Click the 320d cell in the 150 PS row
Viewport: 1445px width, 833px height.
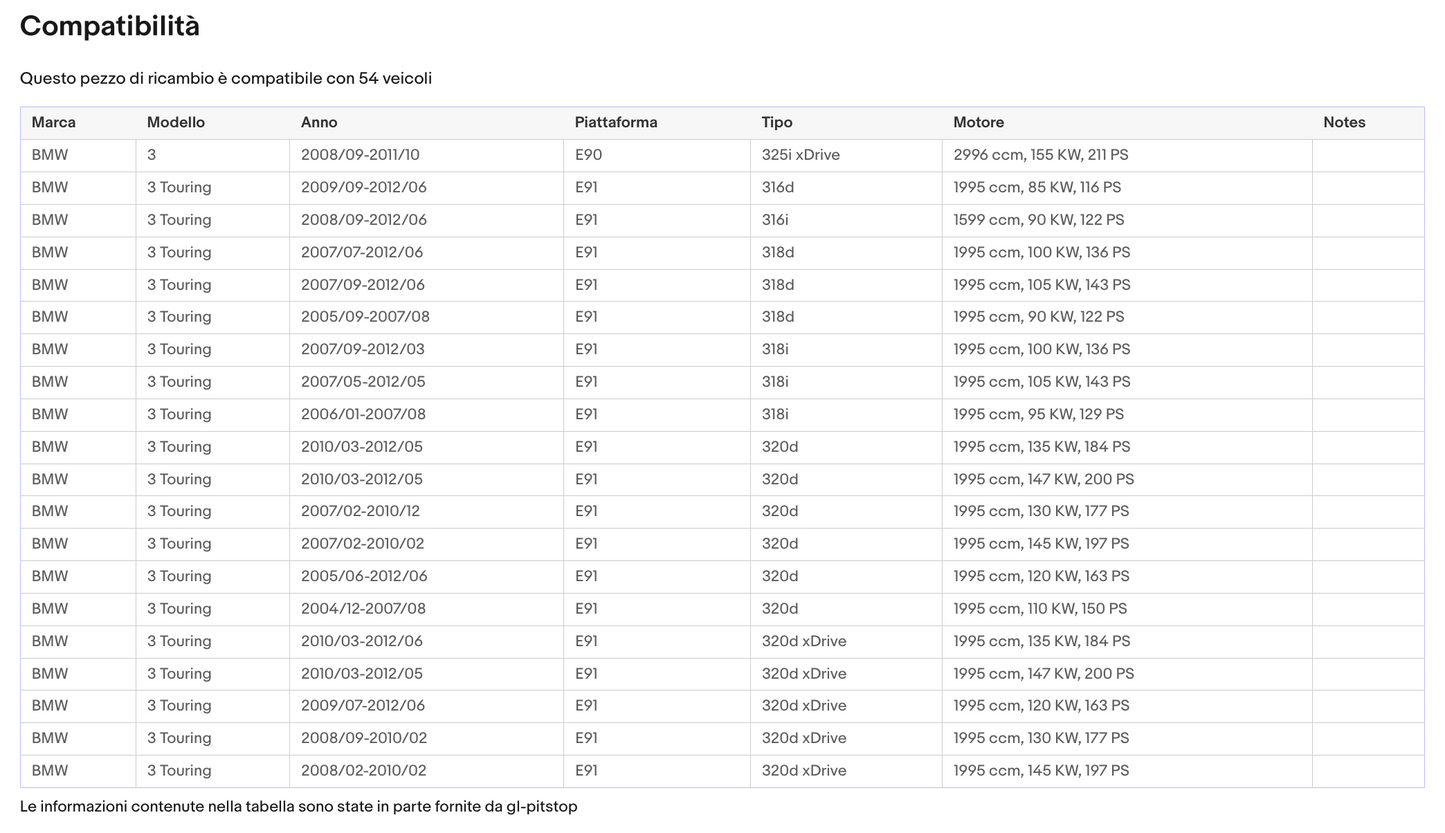pyautogui.click(x=846, y=609)
